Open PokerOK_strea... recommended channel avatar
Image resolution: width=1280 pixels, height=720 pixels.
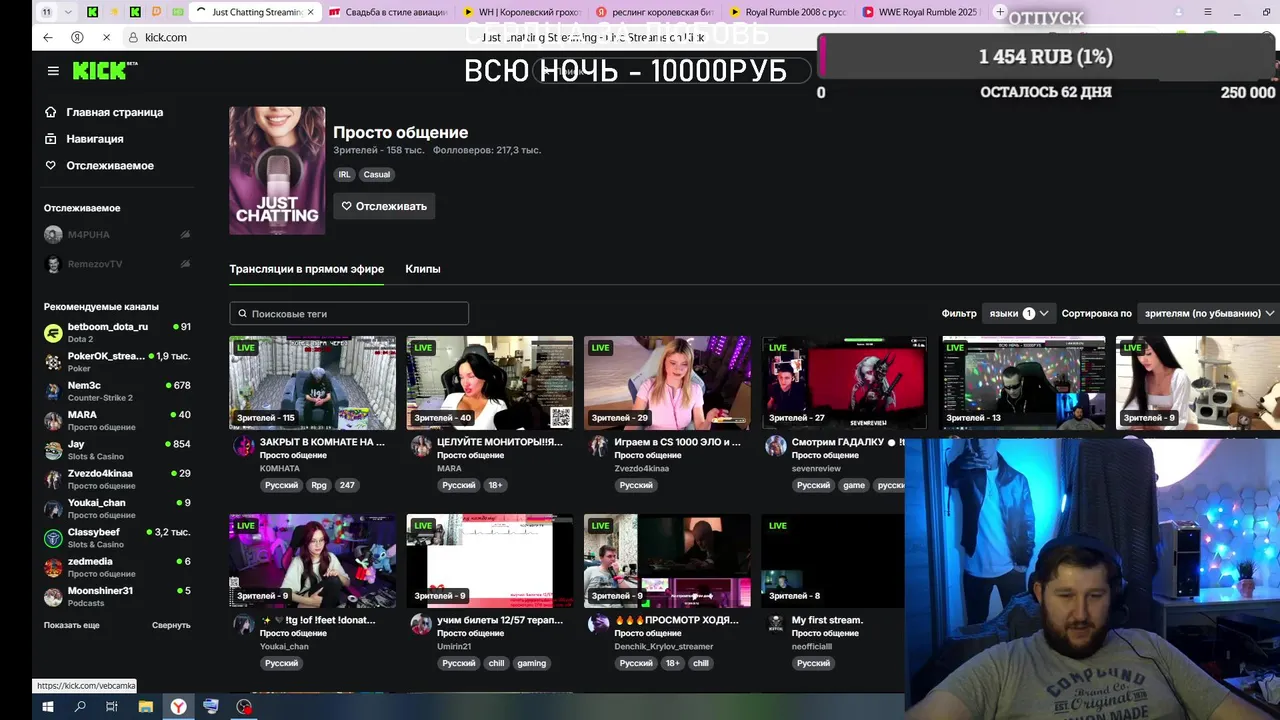53,362
